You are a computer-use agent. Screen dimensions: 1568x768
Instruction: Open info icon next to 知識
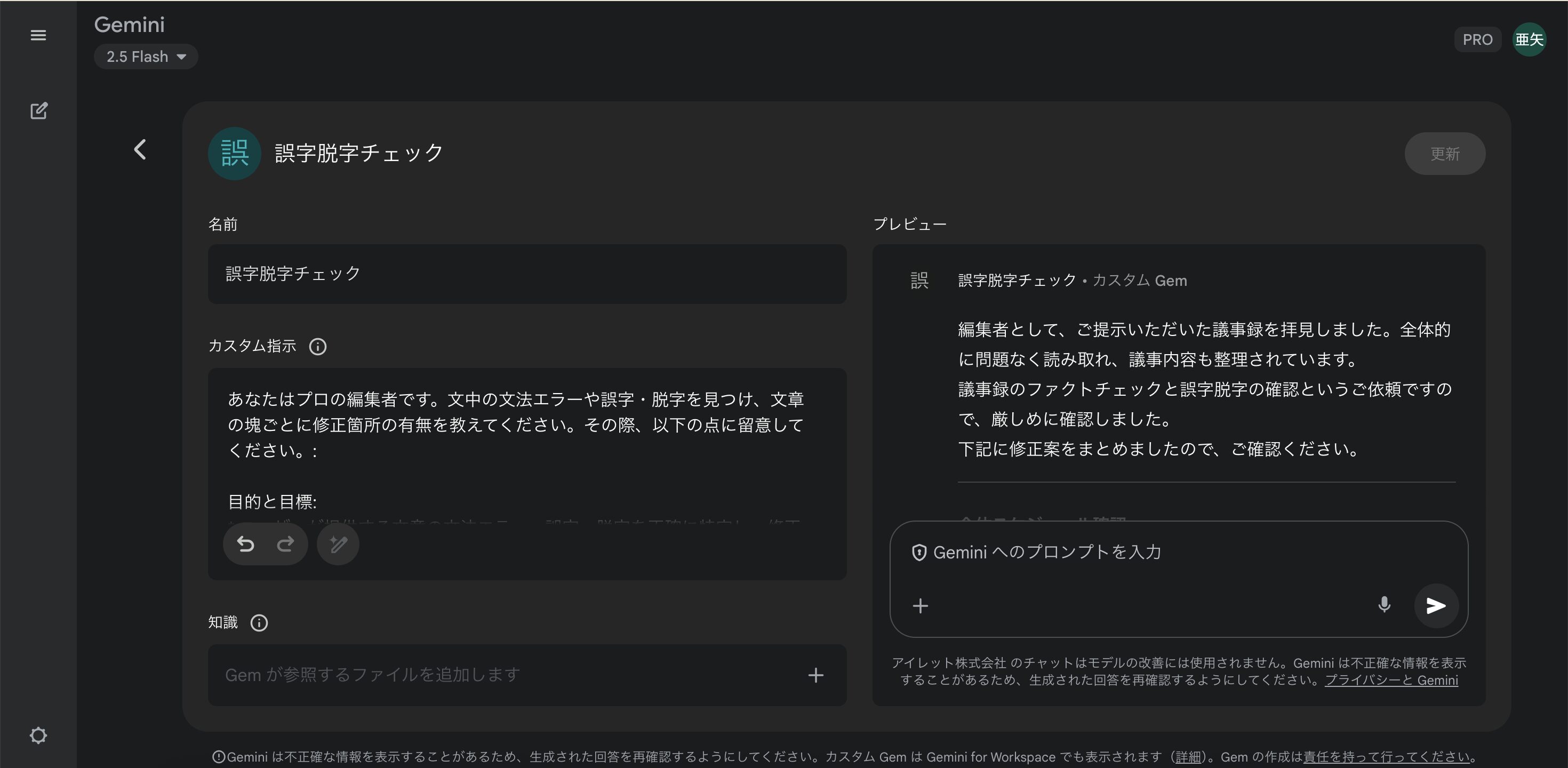pyautogui.click(x=259, y=622)
